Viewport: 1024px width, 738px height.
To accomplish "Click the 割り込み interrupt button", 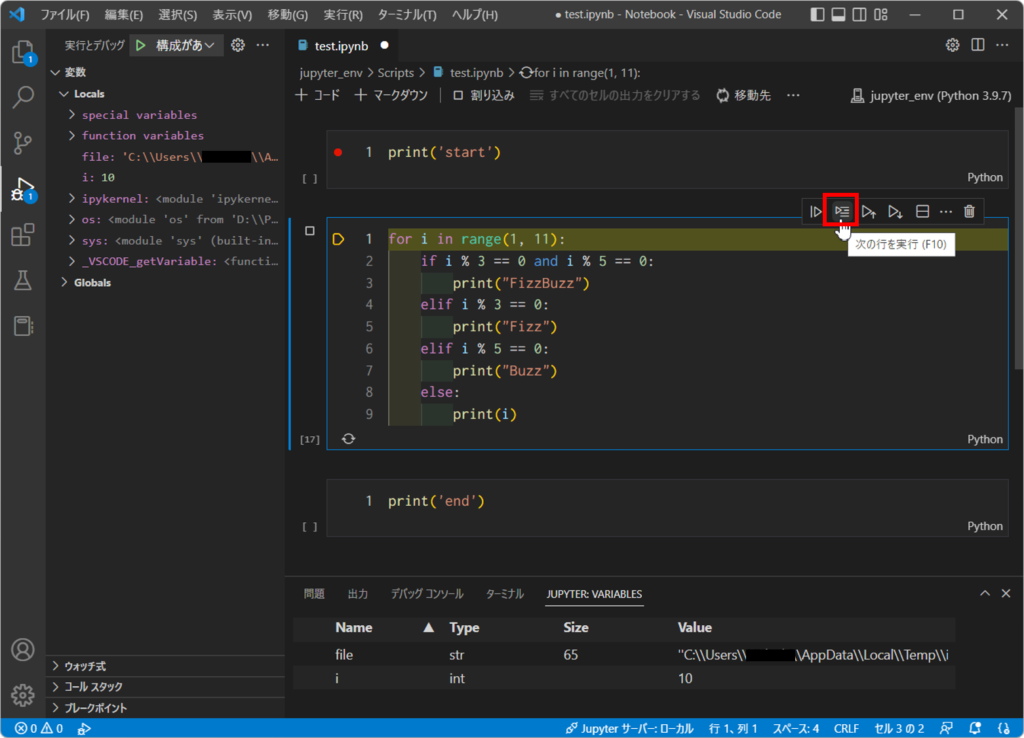I will click(x=484, y=95).
